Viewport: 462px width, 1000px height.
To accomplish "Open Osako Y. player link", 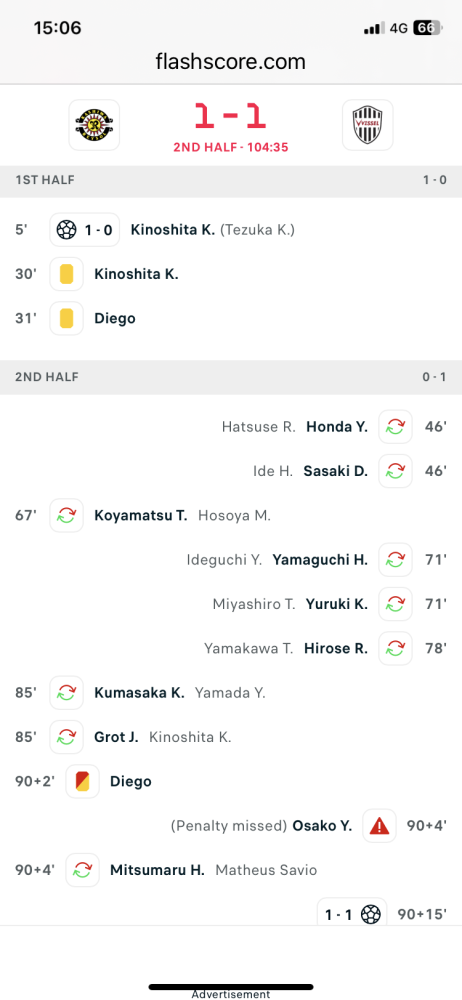I will (x=322, y=826).
